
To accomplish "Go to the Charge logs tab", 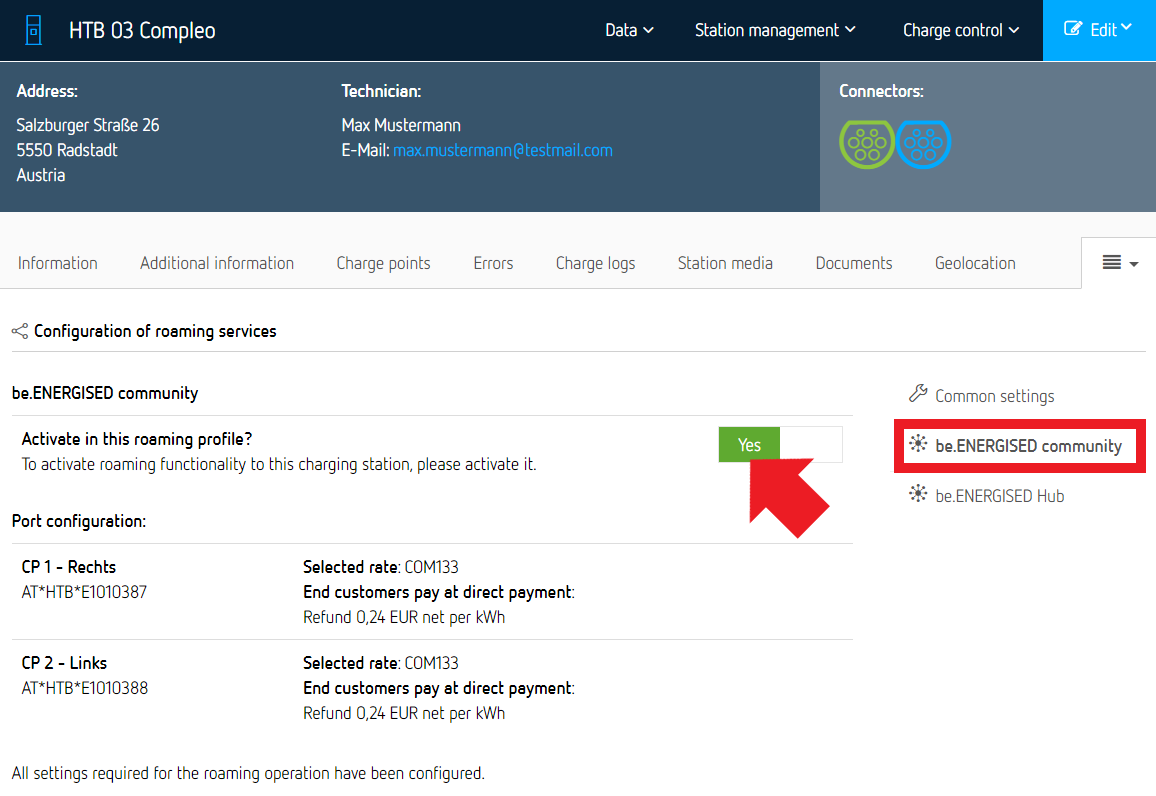I will (x=595, y=263).
